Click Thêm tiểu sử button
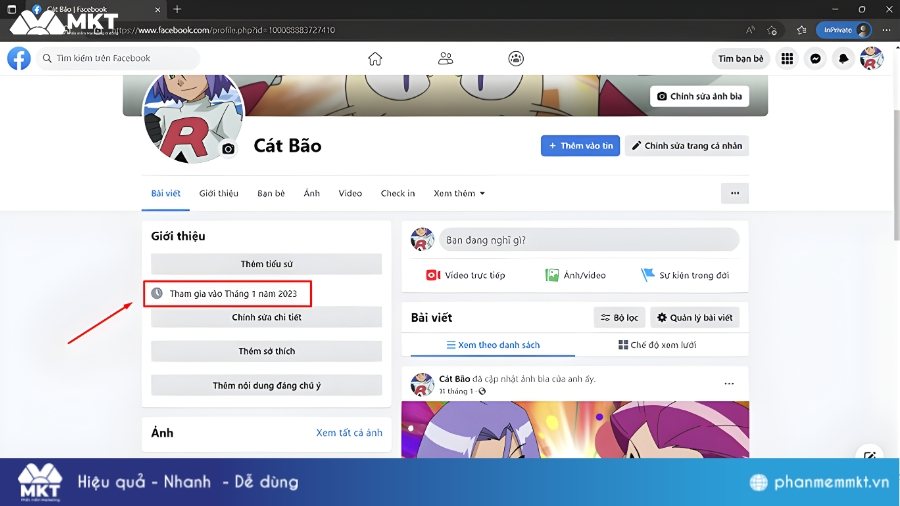900x506 pixels. (x=266, y=264)
